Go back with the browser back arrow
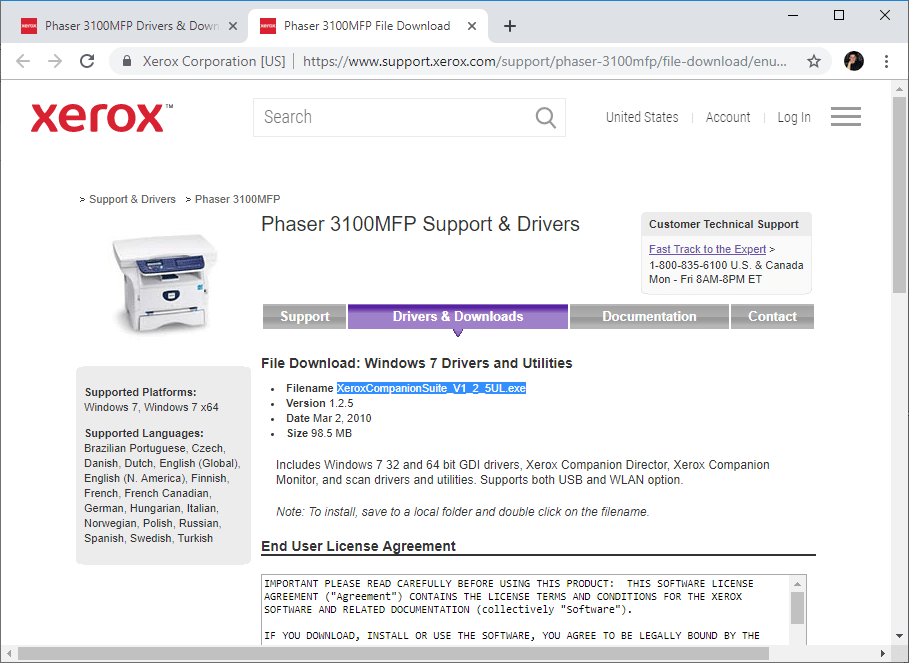 click(23, 61)
